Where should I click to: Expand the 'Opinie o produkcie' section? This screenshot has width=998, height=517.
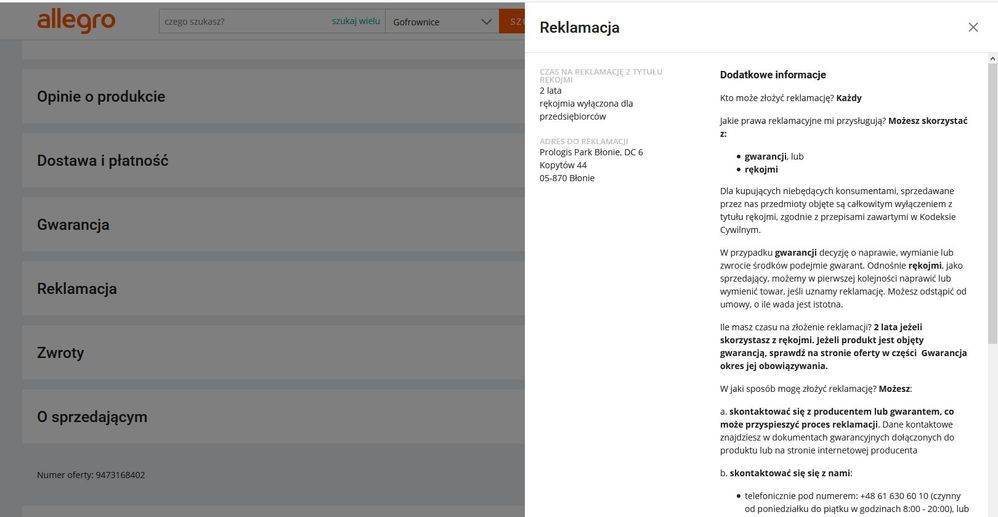point(101,97)
